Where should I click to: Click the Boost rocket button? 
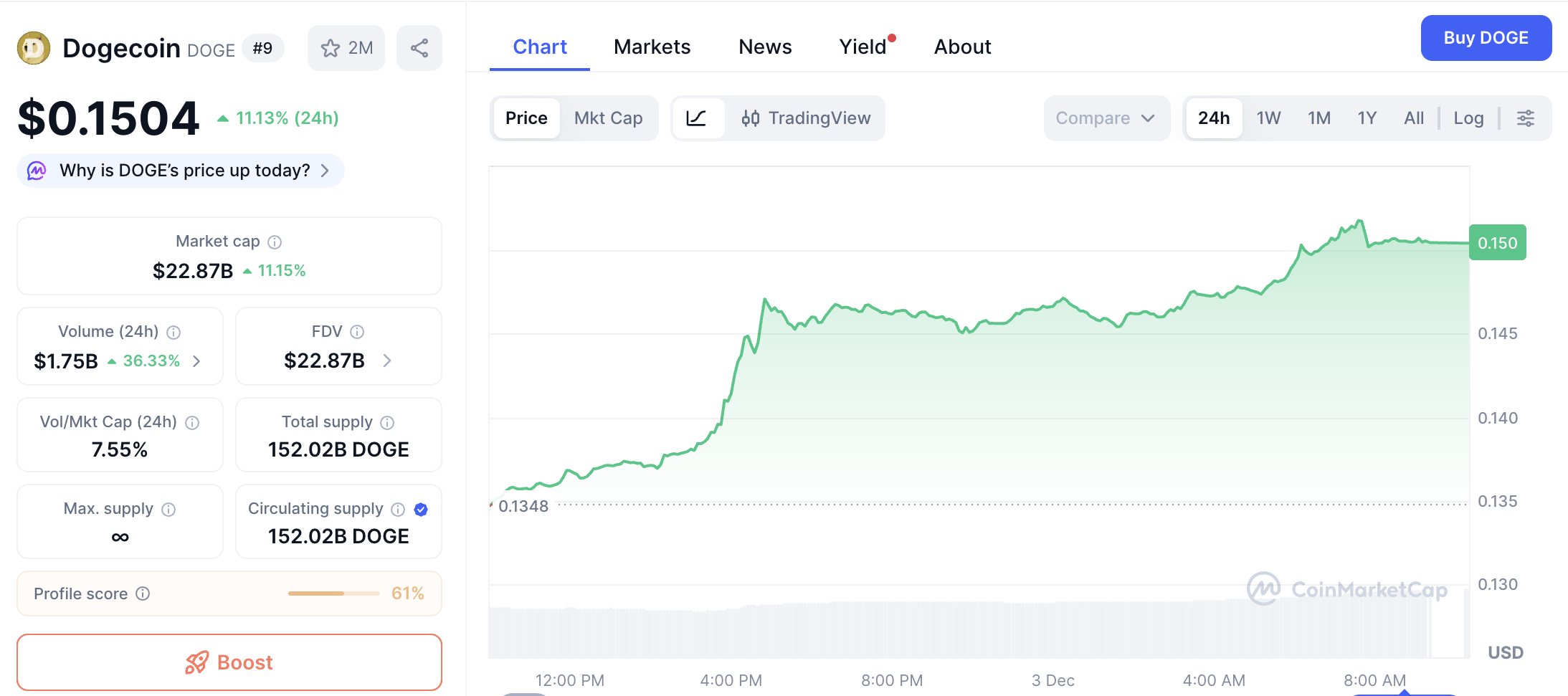coord(229,662)
